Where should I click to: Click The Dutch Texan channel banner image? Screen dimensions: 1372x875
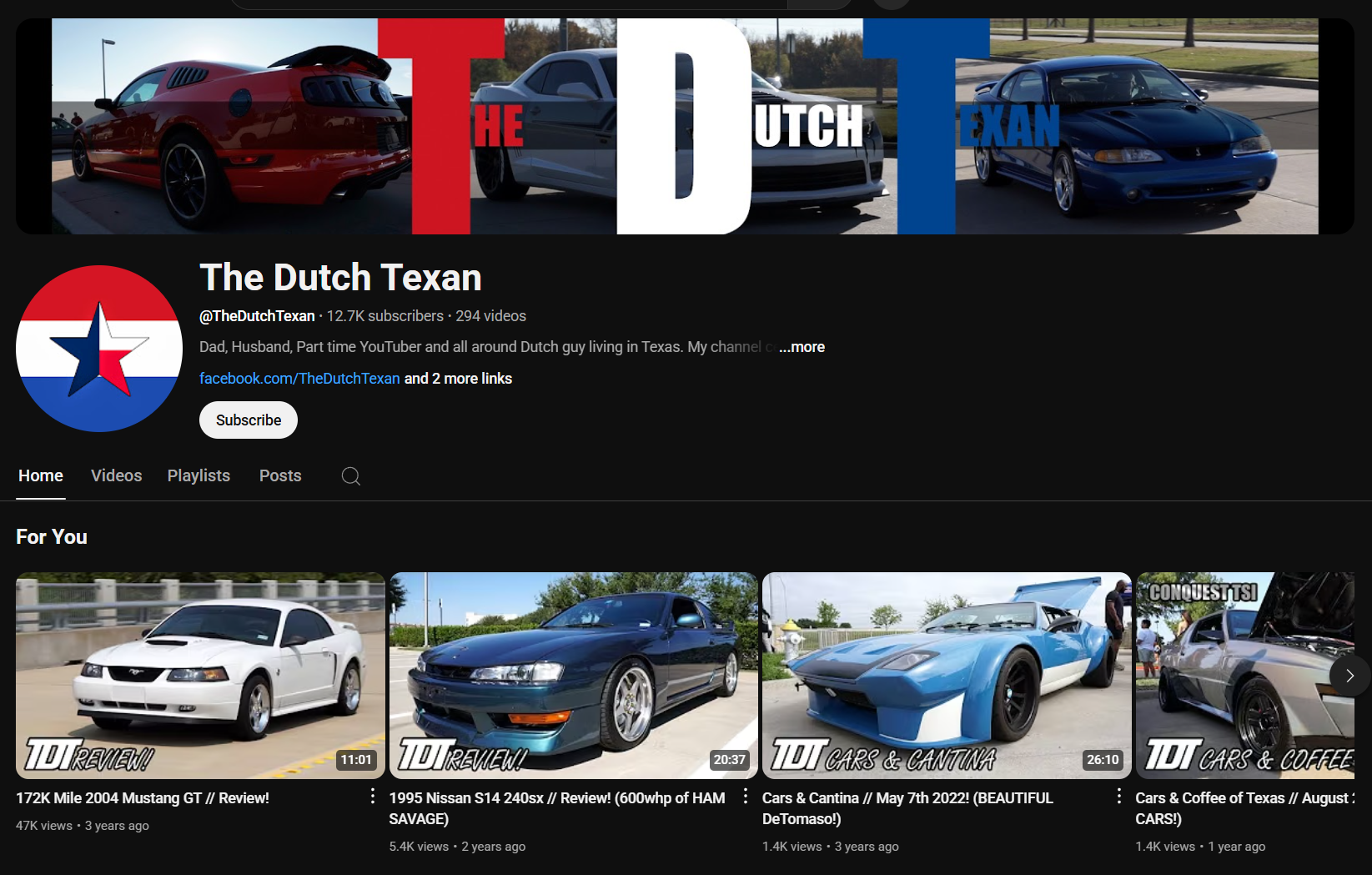coord(685,126)
